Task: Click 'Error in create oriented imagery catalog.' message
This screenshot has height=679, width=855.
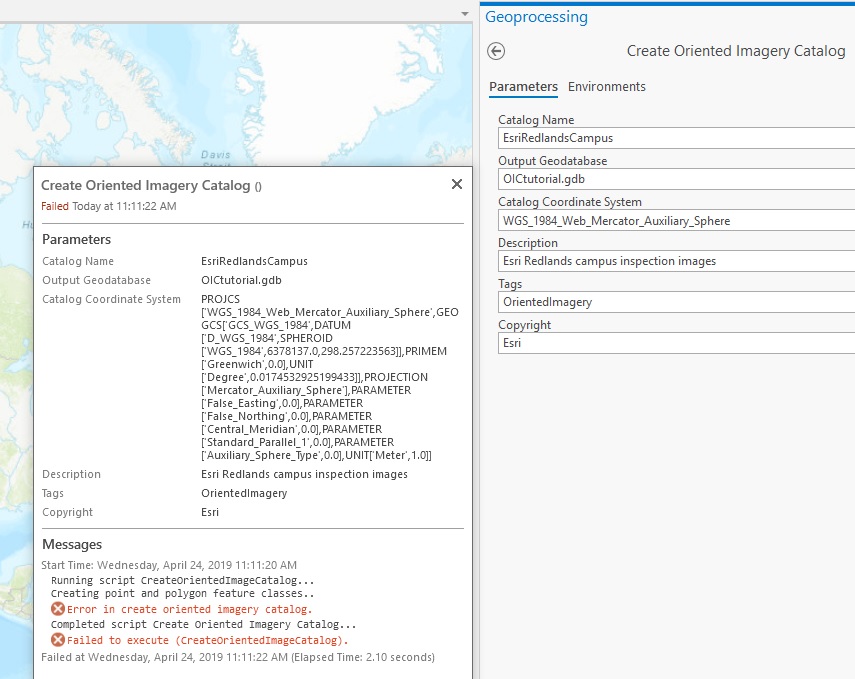Action: coord(189,609)
